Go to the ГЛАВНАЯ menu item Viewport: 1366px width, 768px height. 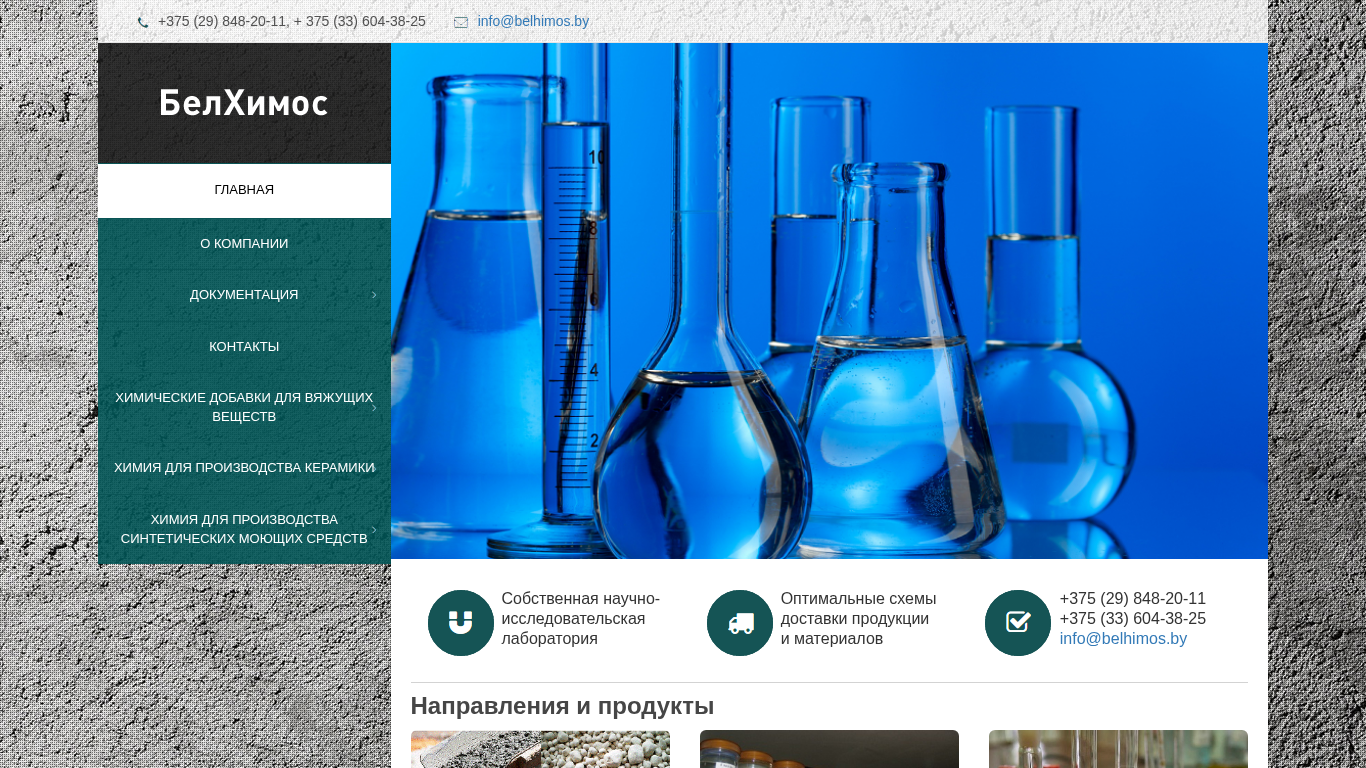pyautogui.click(x=244, y=190)
